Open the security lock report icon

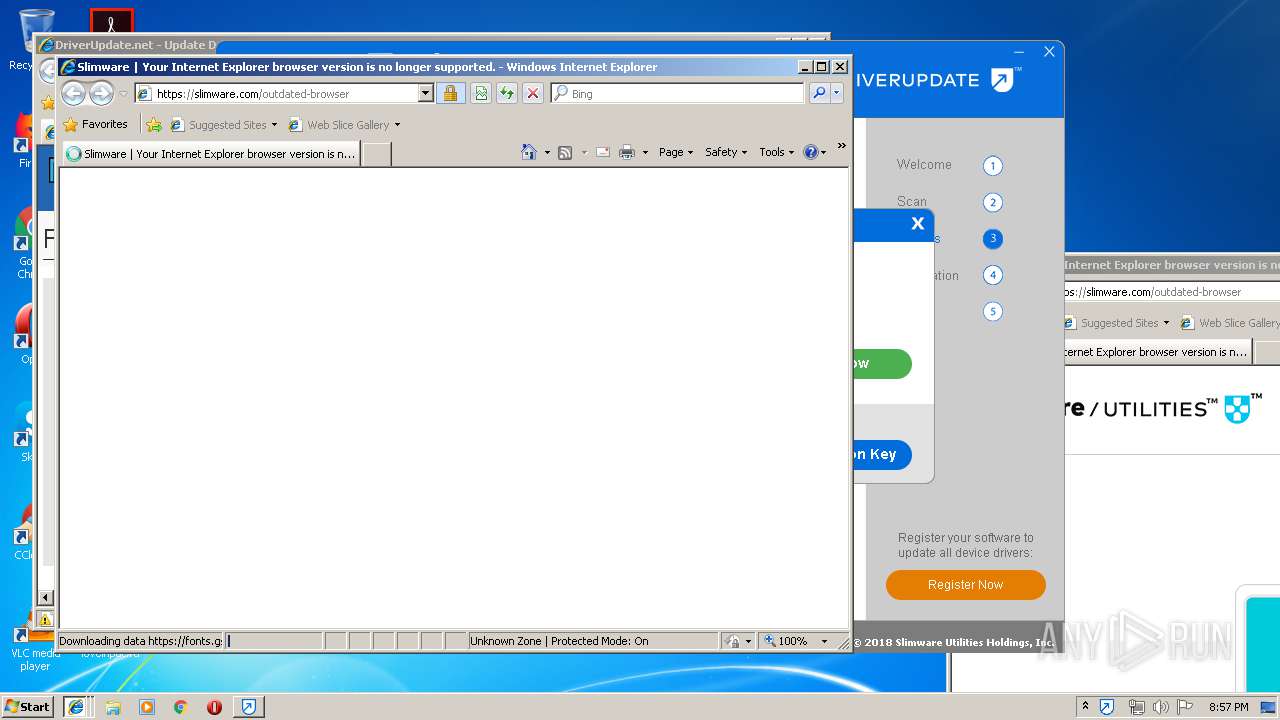[450, 93]
